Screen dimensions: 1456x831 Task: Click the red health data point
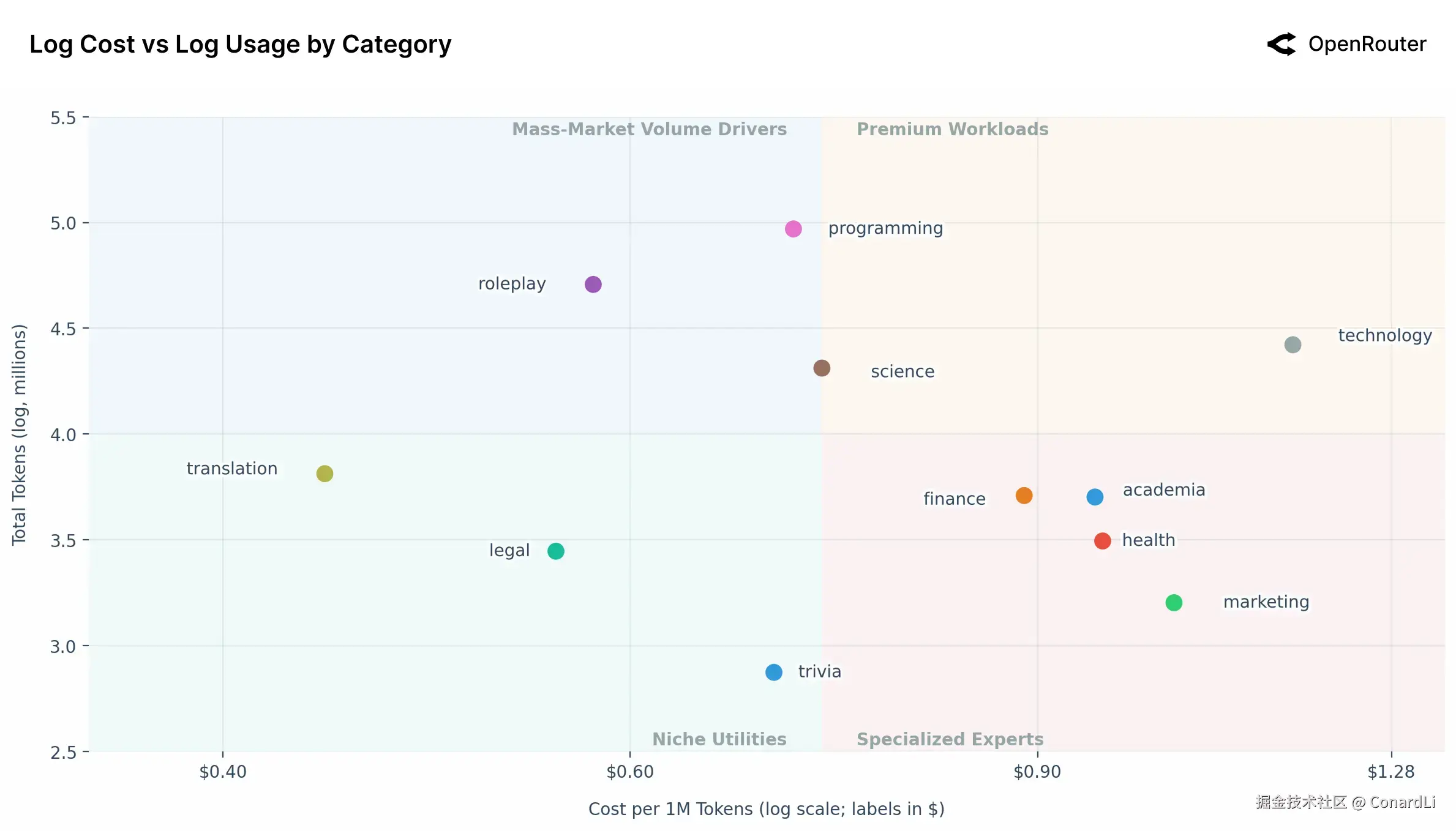(x=1102, y=541)
